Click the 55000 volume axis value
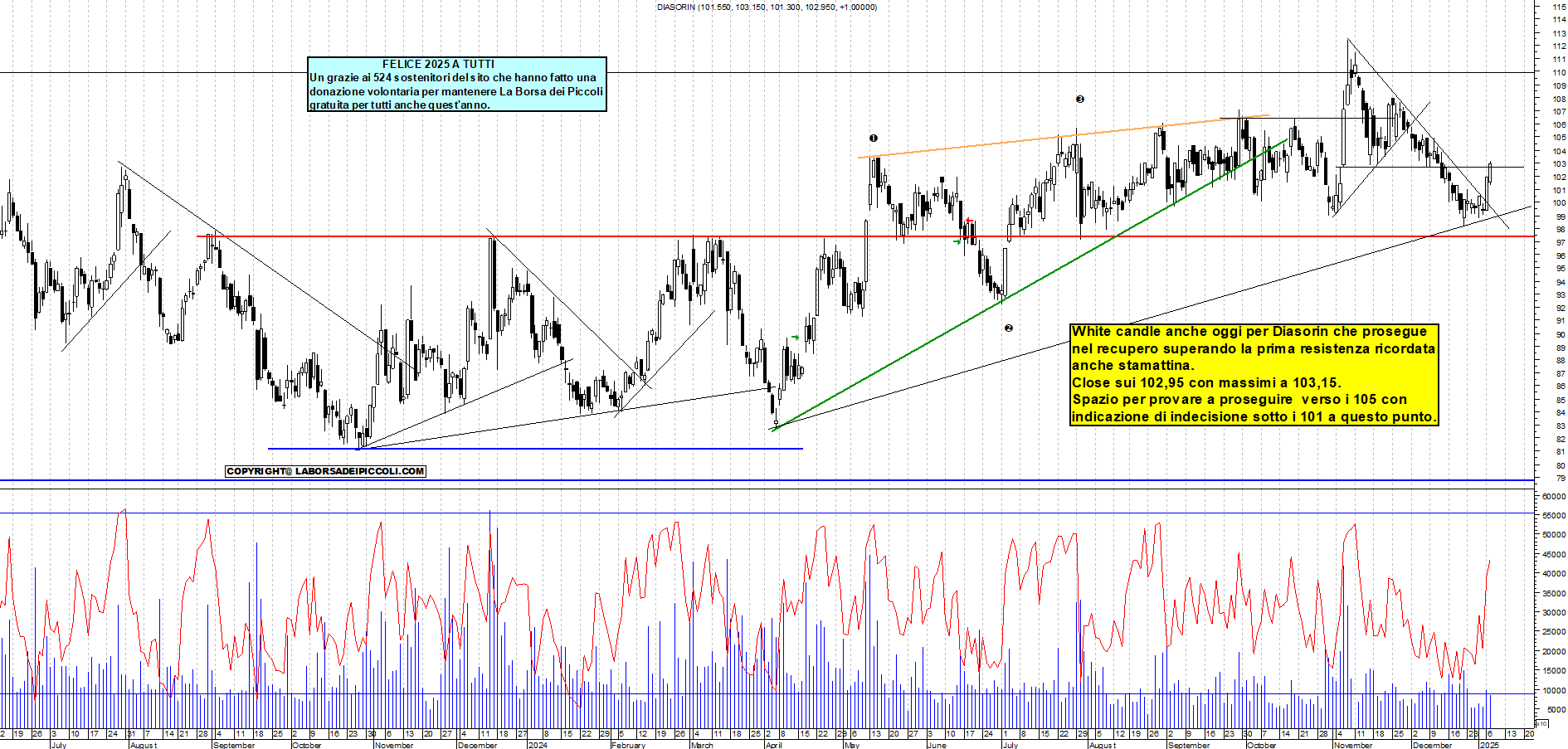The width and height of the screenshot is (1568, 749). click(x=1554, y=515)
